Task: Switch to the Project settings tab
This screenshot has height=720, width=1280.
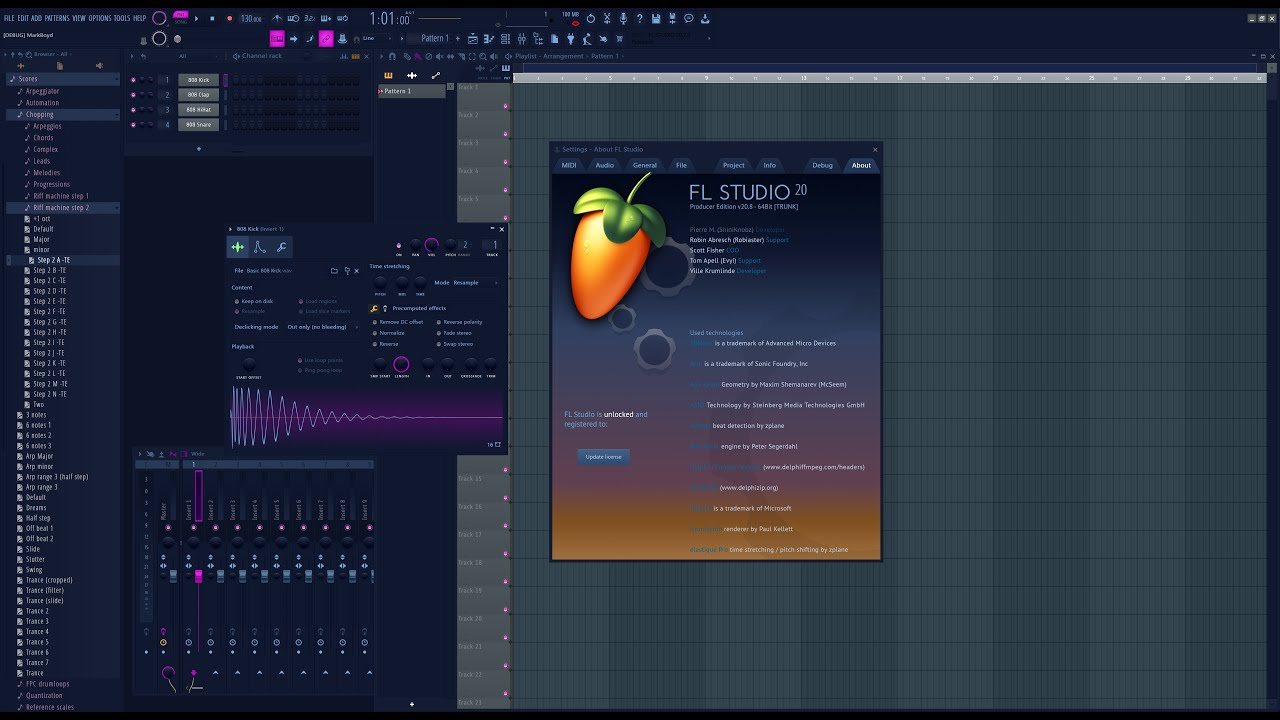Action: click(x=734, y=165)
